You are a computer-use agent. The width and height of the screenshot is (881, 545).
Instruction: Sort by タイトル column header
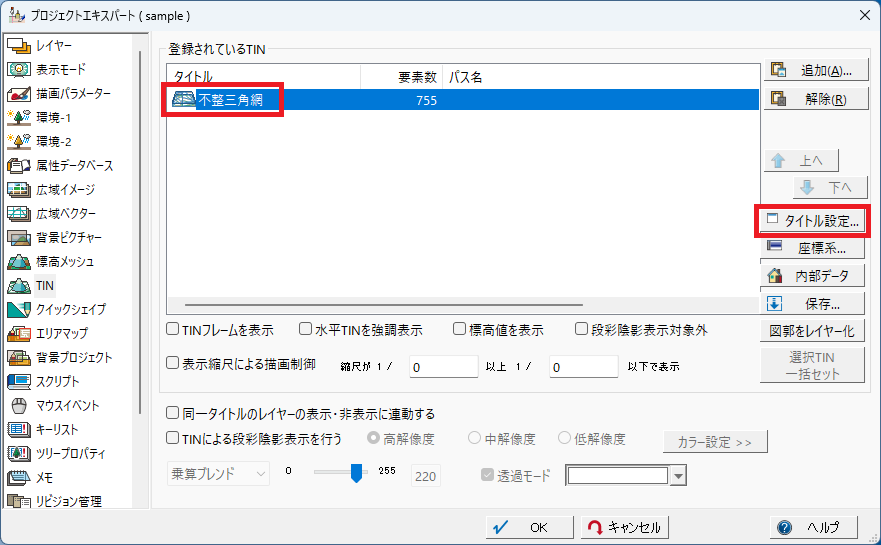click(264, 77)
